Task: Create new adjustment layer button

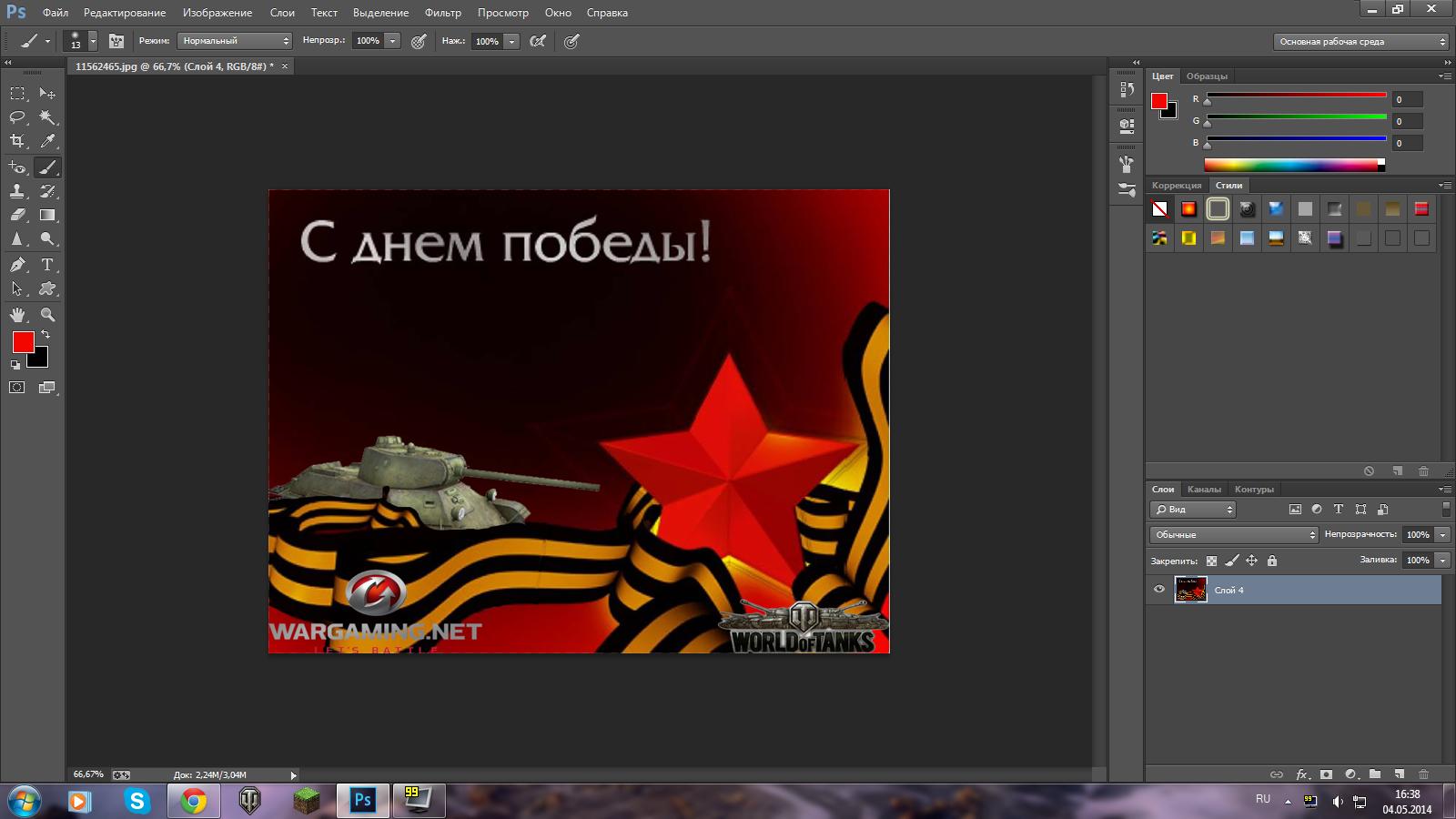Action: point(1350,774)
